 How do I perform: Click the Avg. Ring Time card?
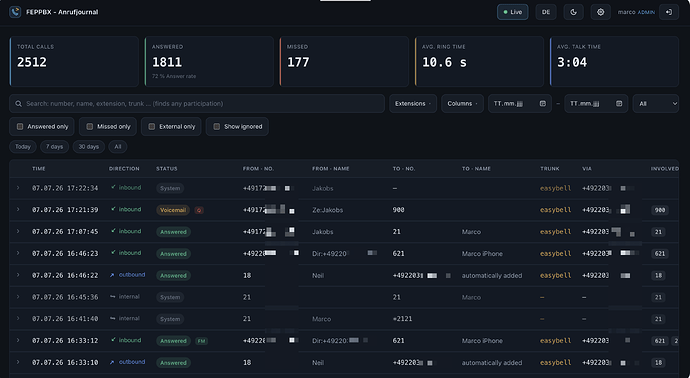[479, 62]
